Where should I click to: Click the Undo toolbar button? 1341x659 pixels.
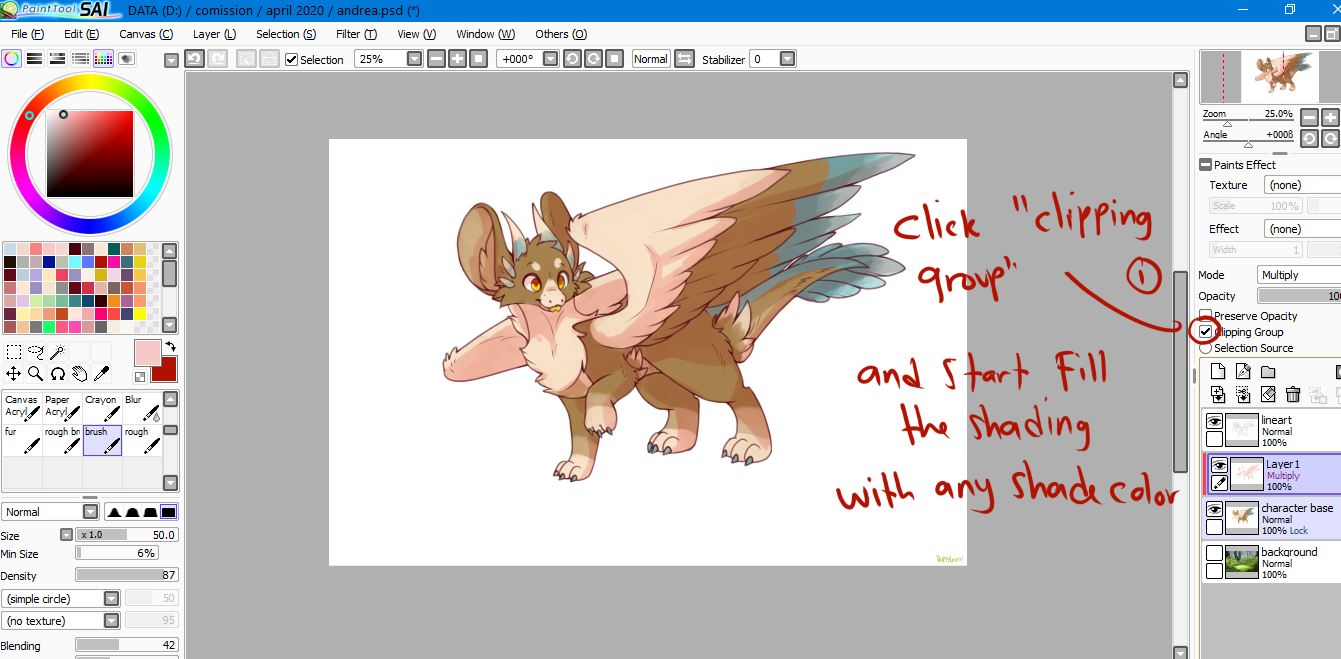click(x=195, y=59)
